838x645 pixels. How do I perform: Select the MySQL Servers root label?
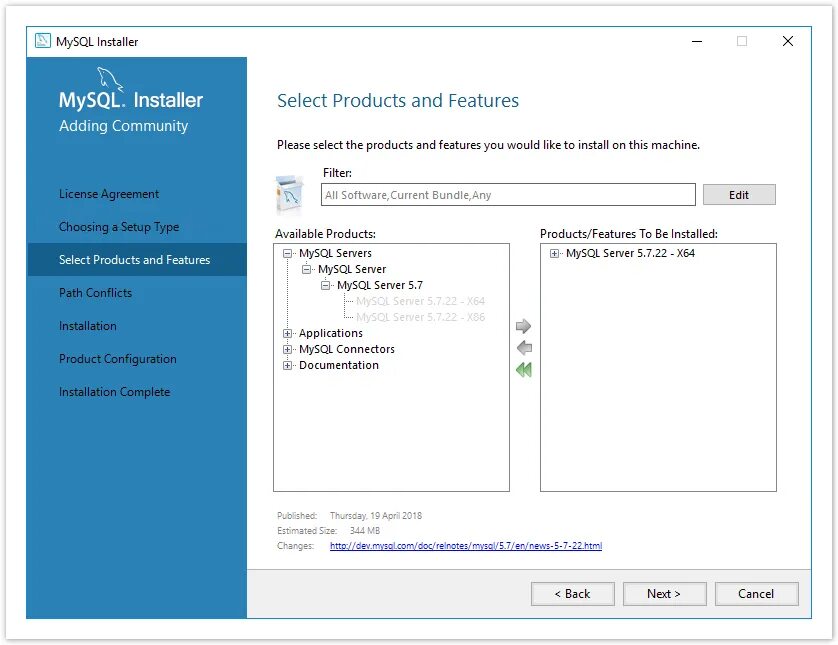pos(335,253)
